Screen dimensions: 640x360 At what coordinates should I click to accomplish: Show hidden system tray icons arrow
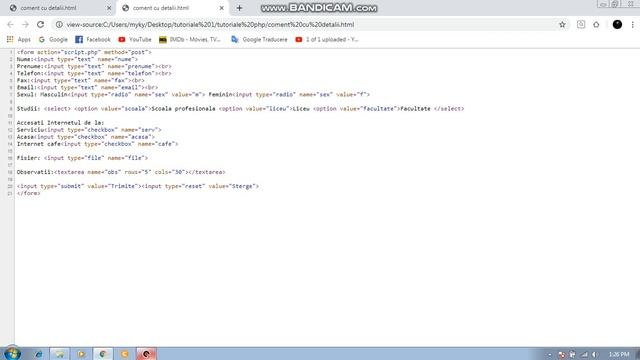pos(549,355)
